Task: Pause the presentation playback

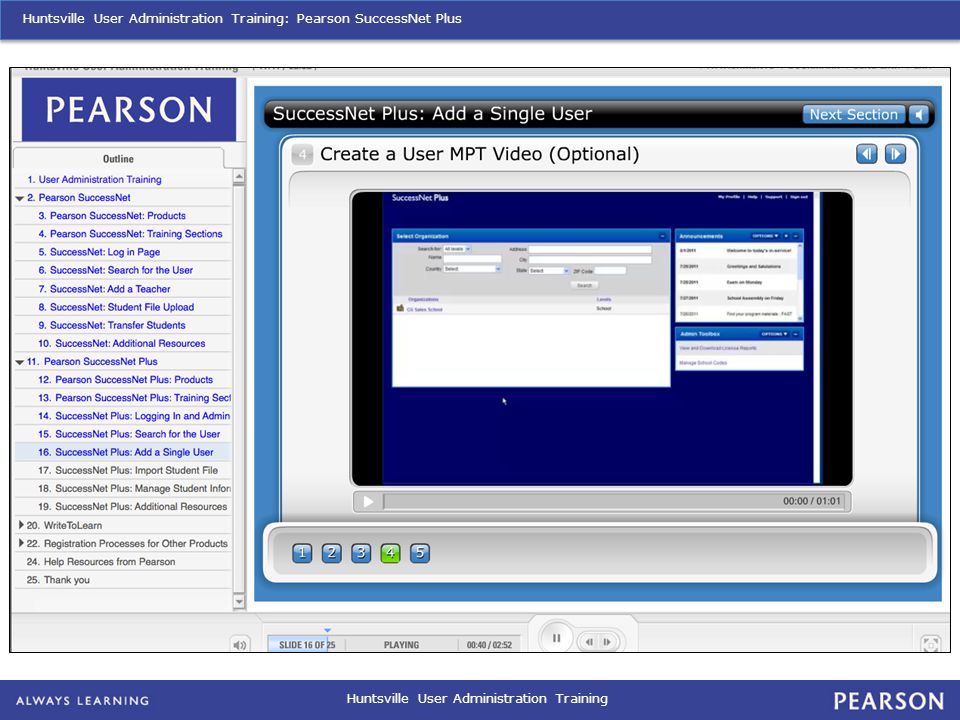Action: coord(556,638)
